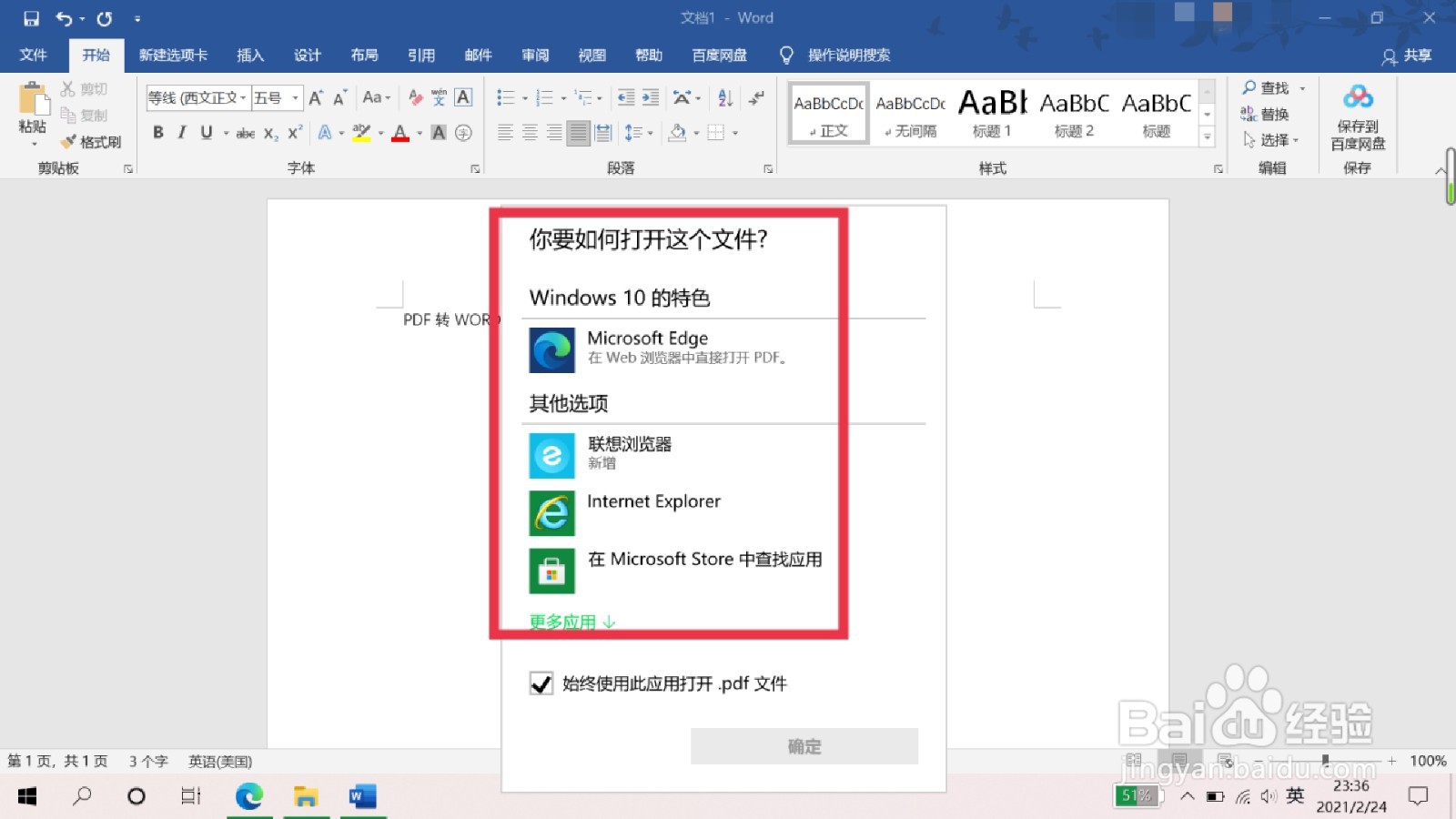
Task: Expand the styles gallery
Action: tap(1208, 136)
